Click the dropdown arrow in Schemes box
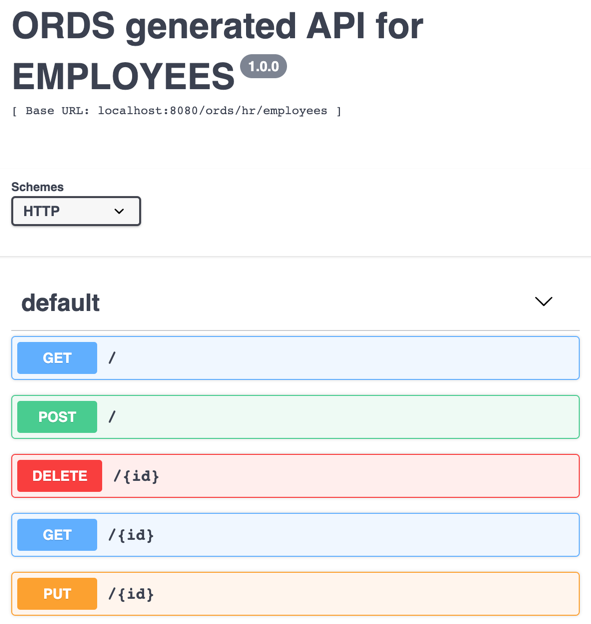Image resolution: width=591 pixels, height=624 pixels. click(x=119, y=211)
